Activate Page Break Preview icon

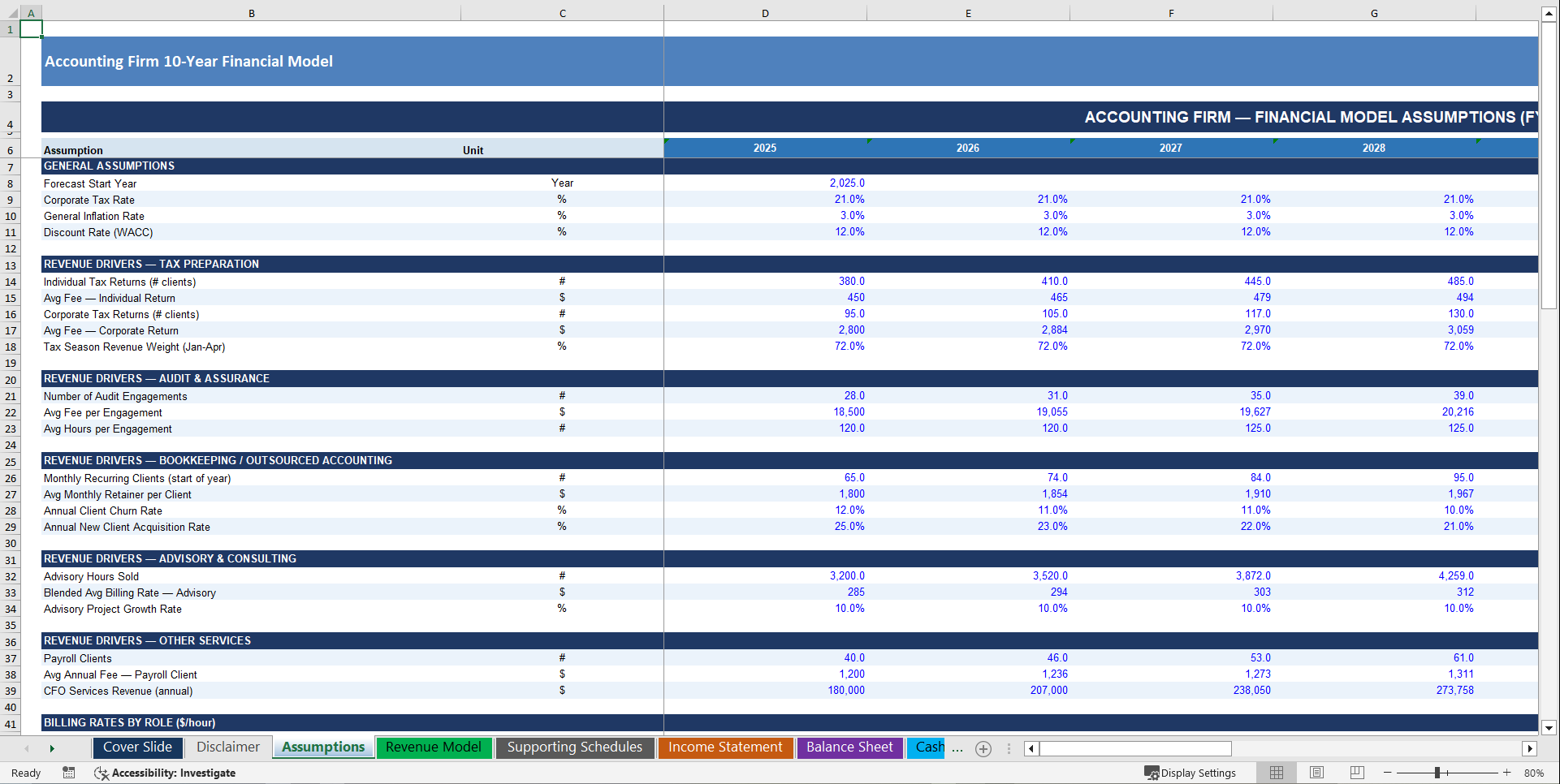(x=1357, y=773)
